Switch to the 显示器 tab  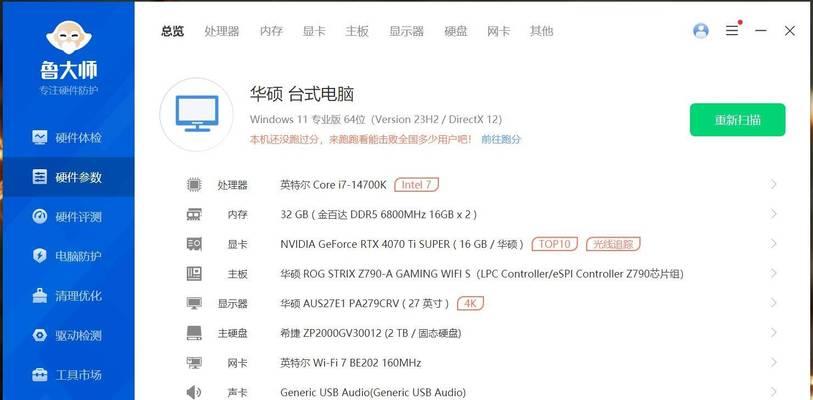coord(406,31)
